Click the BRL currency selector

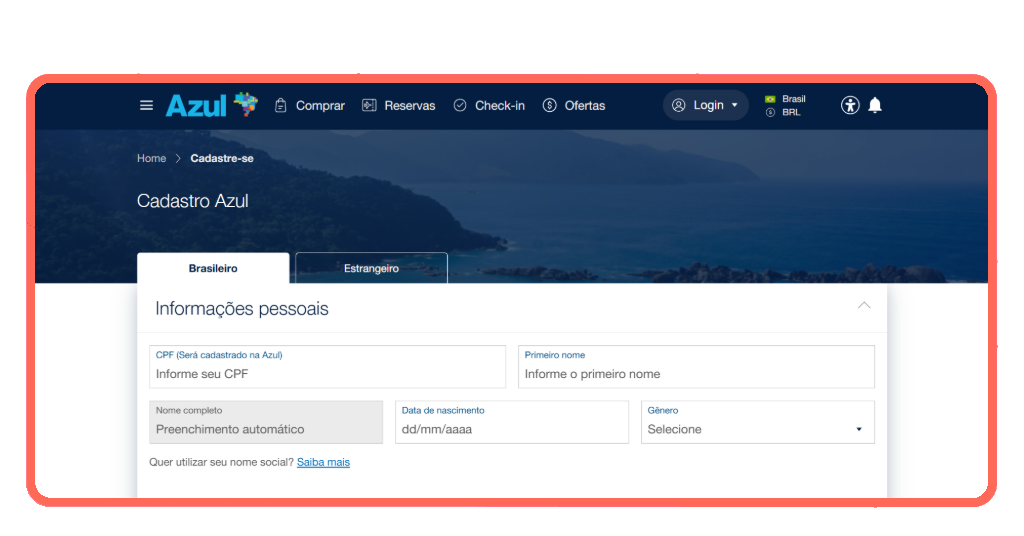point(783,112)
